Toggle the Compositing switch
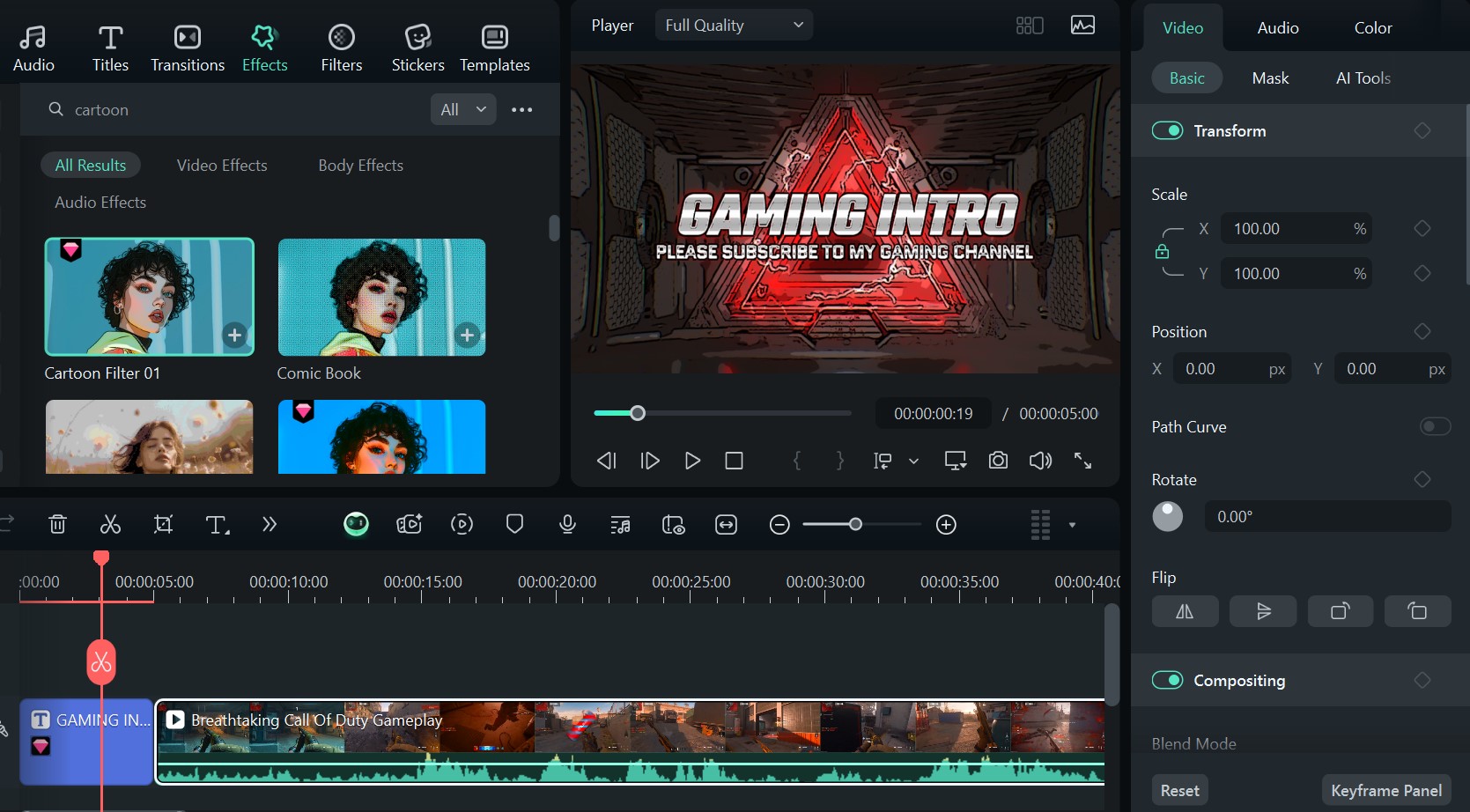The image size is (1470, 812). pyautogui.click(x=1167, y=680)
